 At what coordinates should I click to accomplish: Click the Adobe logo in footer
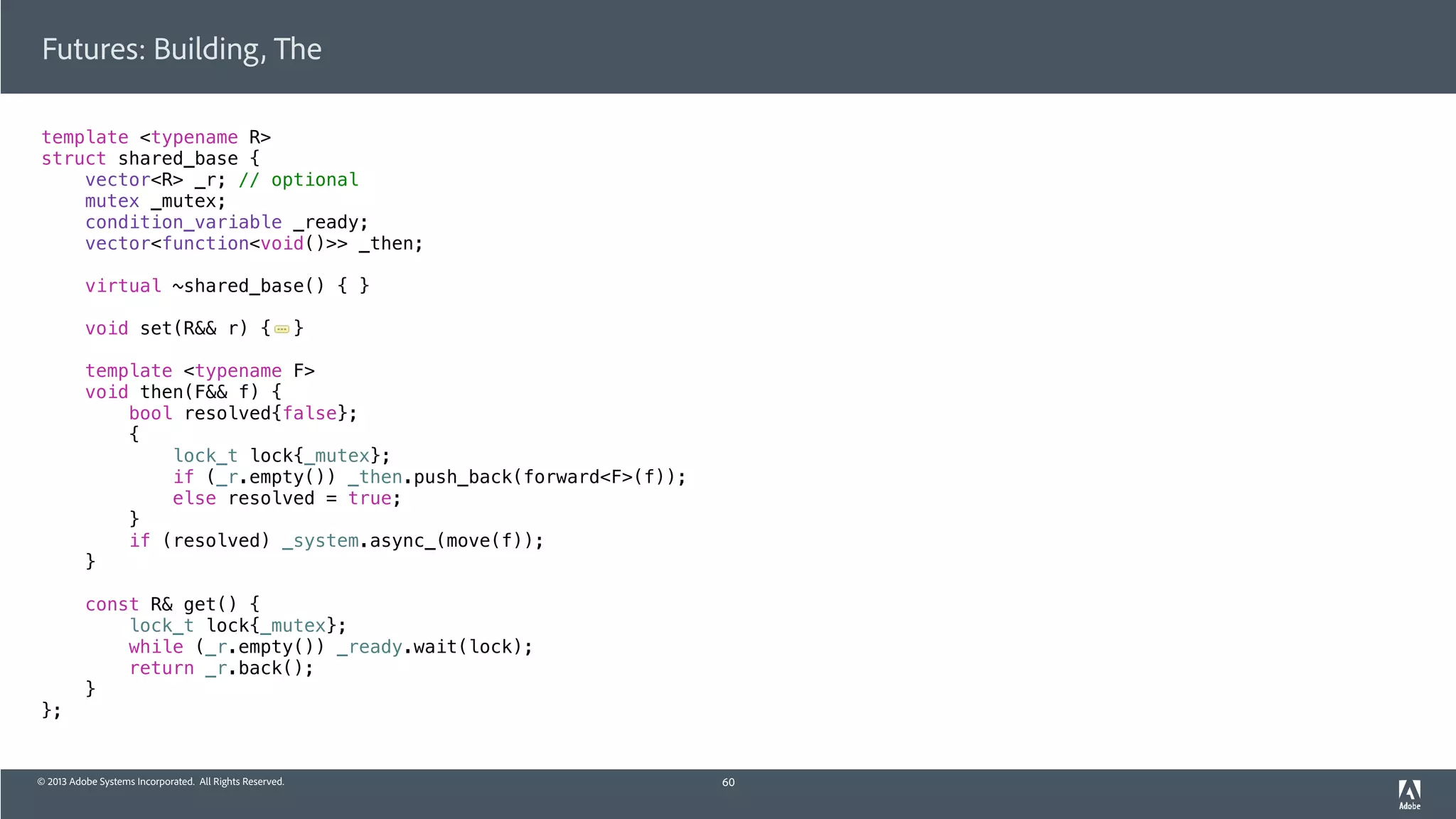[1409, 794]
